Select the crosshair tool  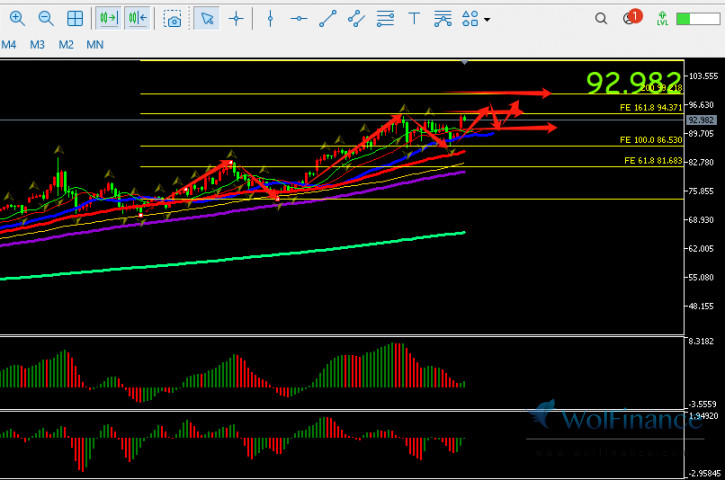click(236, 18)
